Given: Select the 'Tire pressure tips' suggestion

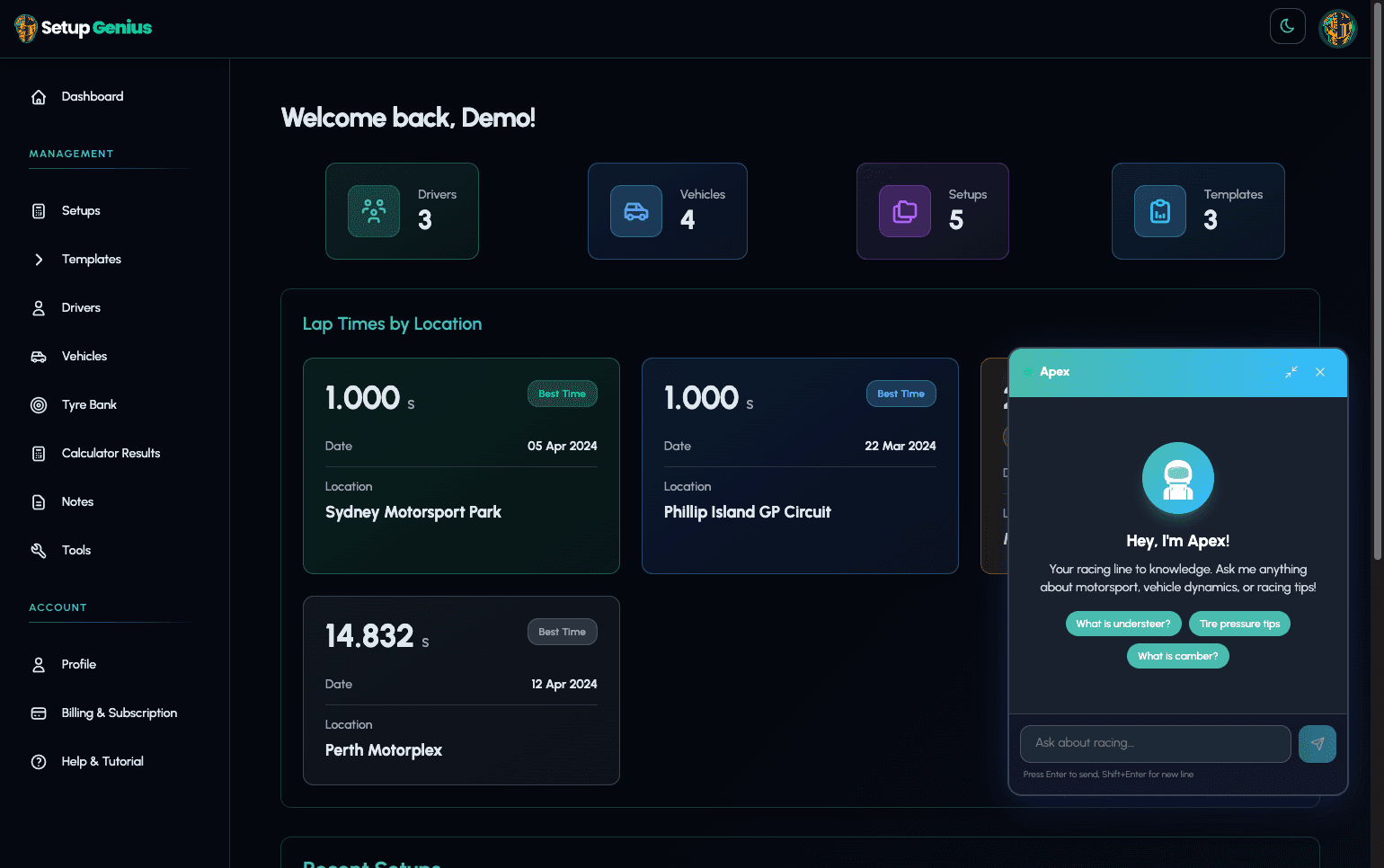Looking at the screenshot, I should pyautogui.click(x=1239, y=624).
